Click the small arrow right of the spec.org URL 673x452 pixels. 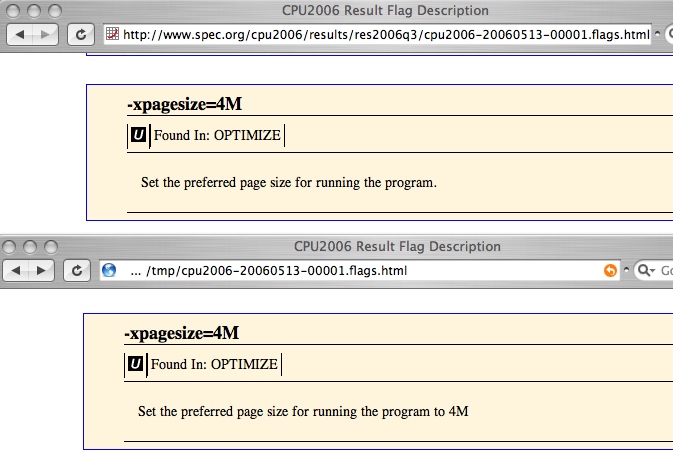pyautogui.click(x=660, y=35)
